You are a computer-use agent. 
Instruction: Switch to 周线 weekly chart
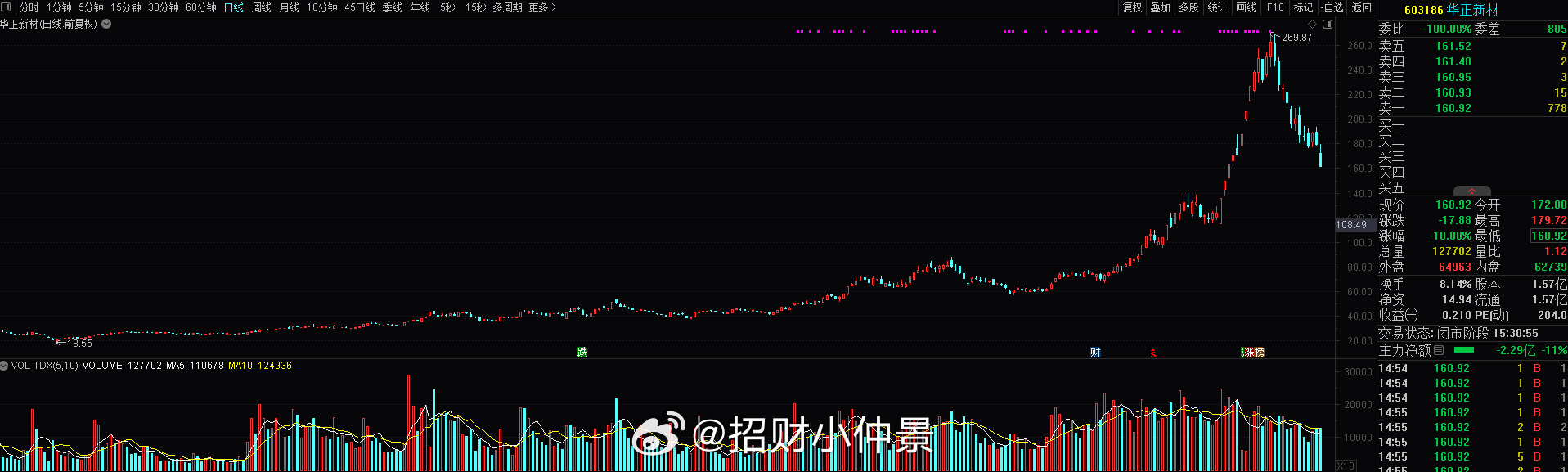pyautogui.click(x=262, y=7)
